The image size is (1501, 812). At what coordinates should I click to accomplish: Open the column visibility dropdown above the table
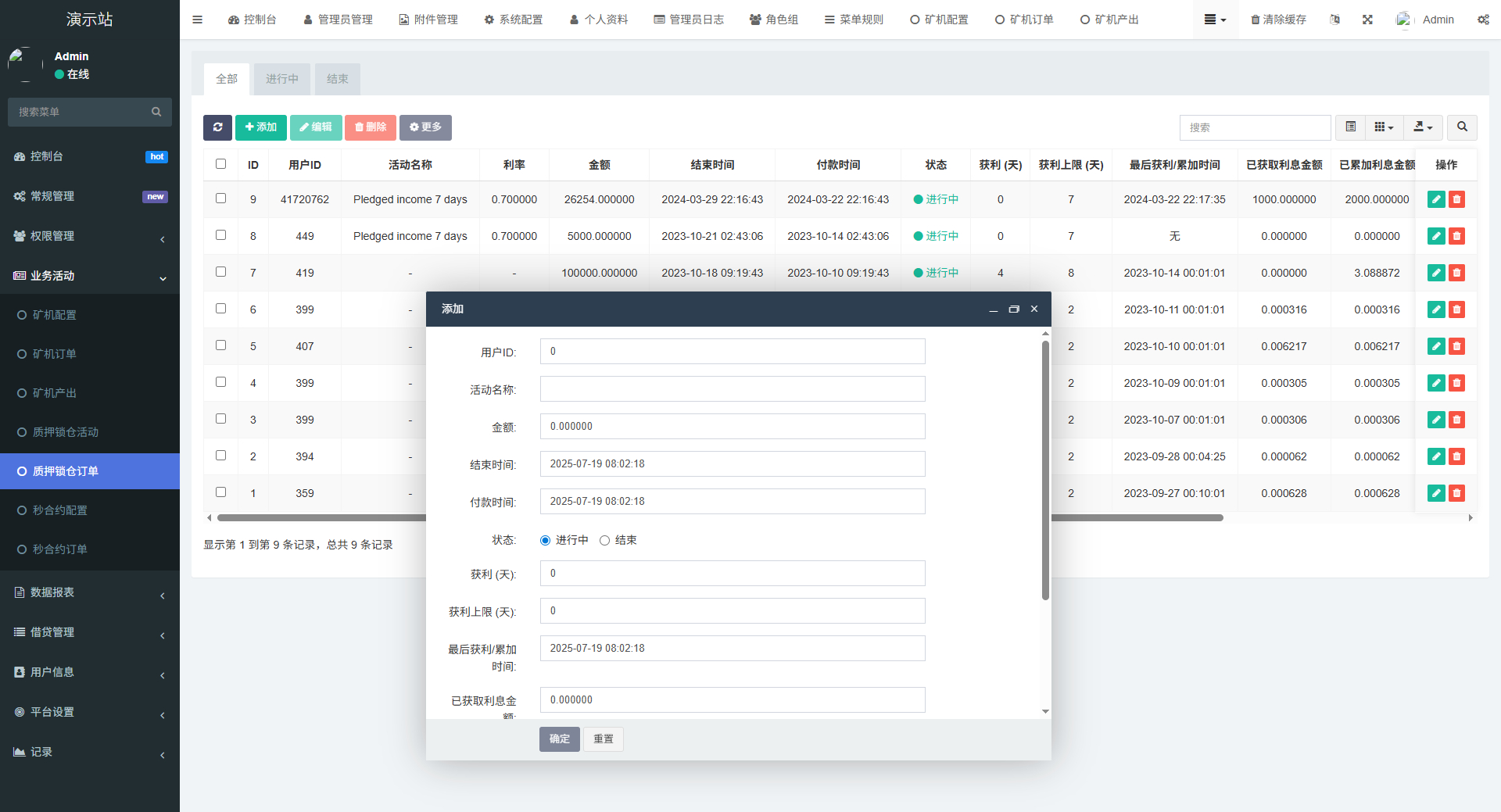[x=1383, y=127]
